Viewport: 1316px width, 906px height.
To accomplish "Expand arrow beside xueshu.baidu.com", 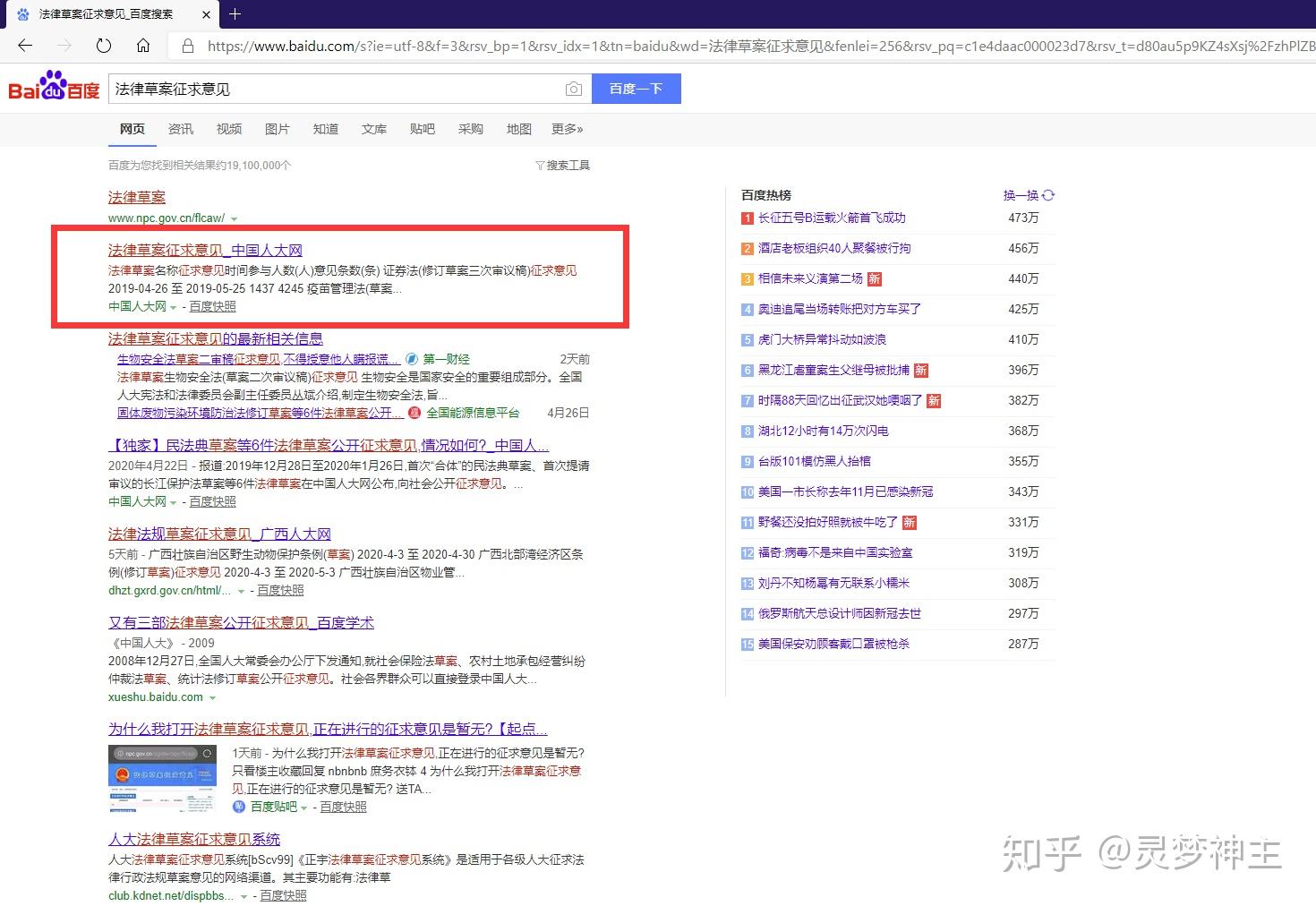I will pyautogui.click(x=213, y=698).
